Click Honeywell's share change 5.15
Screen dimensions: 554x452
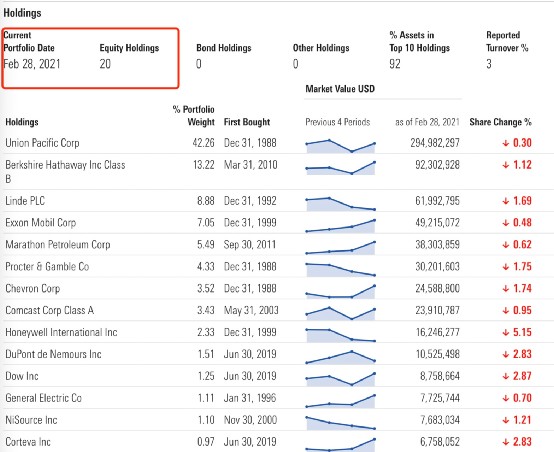tap(517, 332)
